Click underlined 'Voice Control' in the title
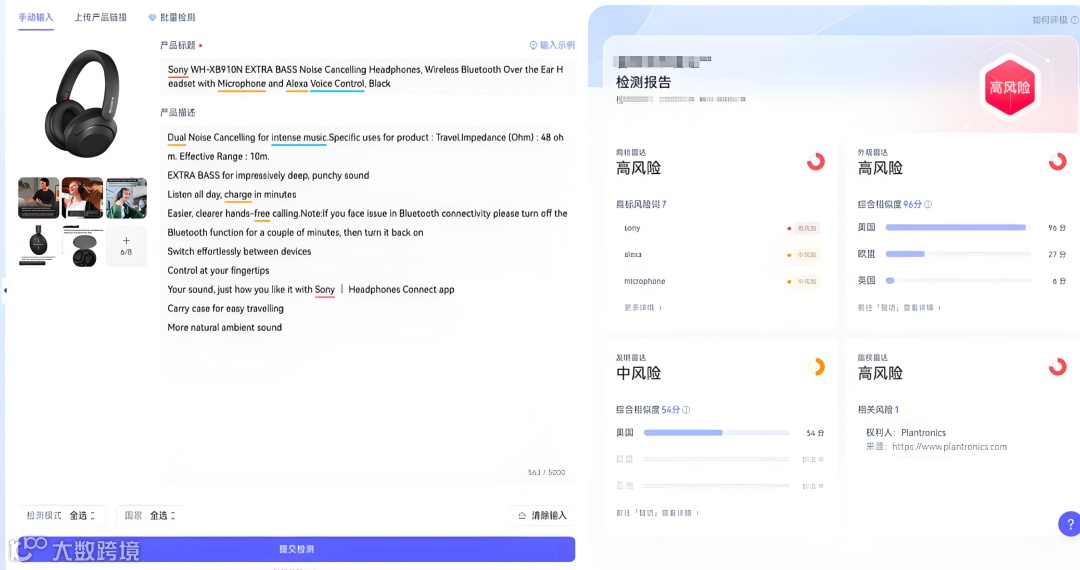 (337, 84)
